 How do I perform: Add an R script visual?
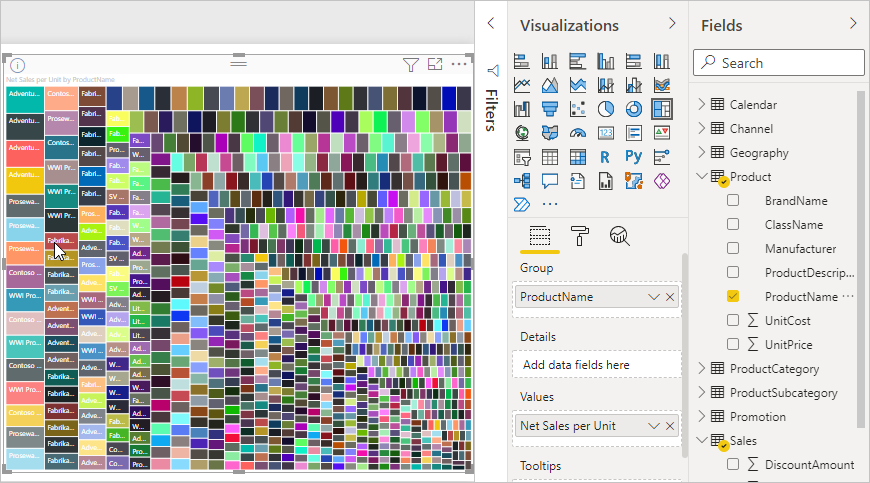[606, 156]
